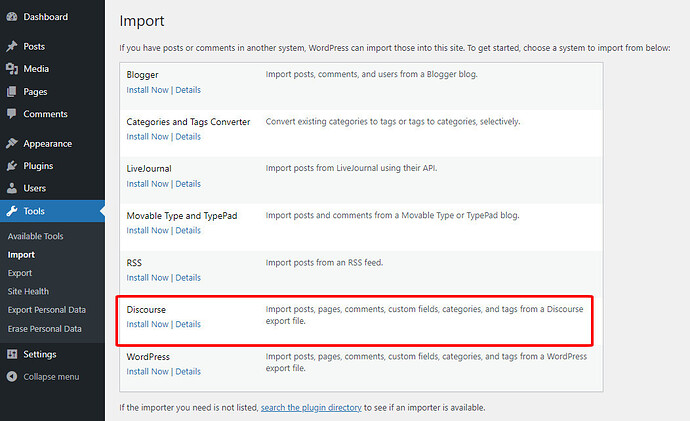The width and height of the screenshot is (690, 421).
Task: Click the Dashboard gauge icon
Action: pyautogui.click(x=12, y=17)
